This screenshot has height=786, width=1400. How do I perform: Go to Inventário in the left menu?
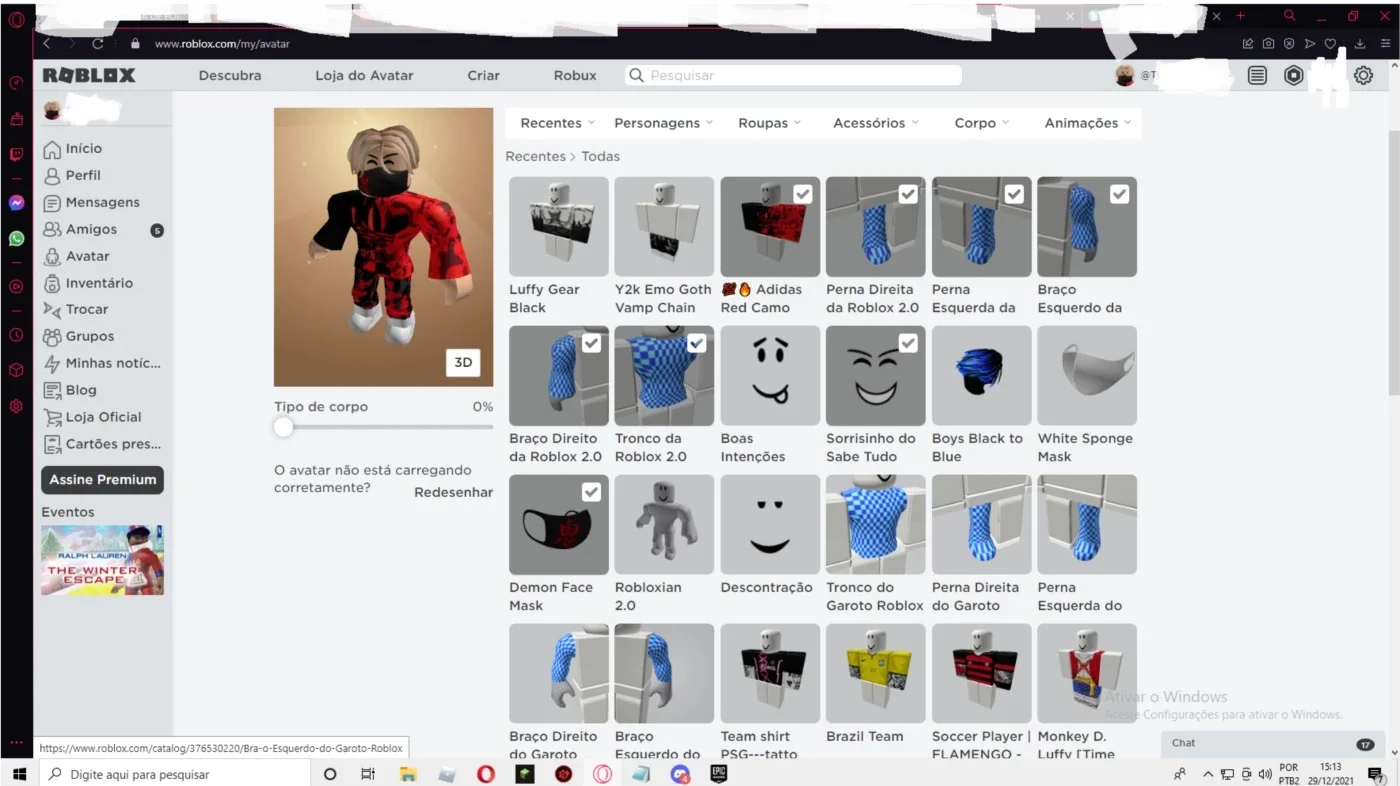pos(88,283)
